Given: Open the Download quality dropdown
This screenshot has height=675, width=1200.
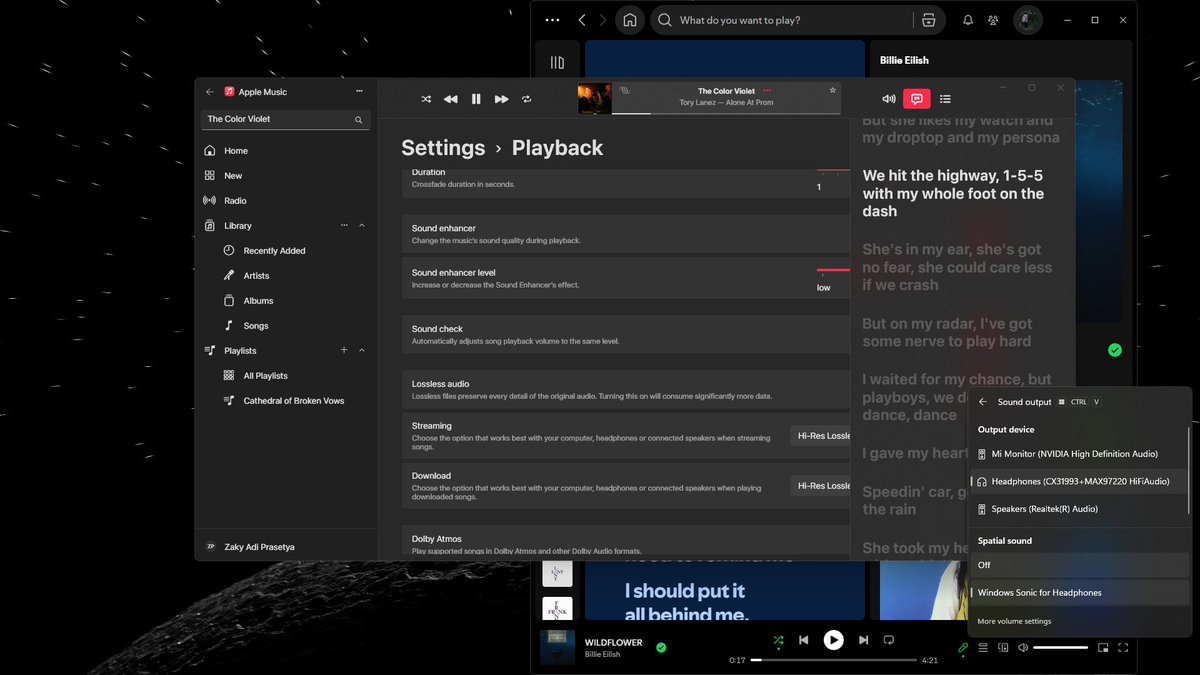Looking at the screenshot, I should pos(820,486).
